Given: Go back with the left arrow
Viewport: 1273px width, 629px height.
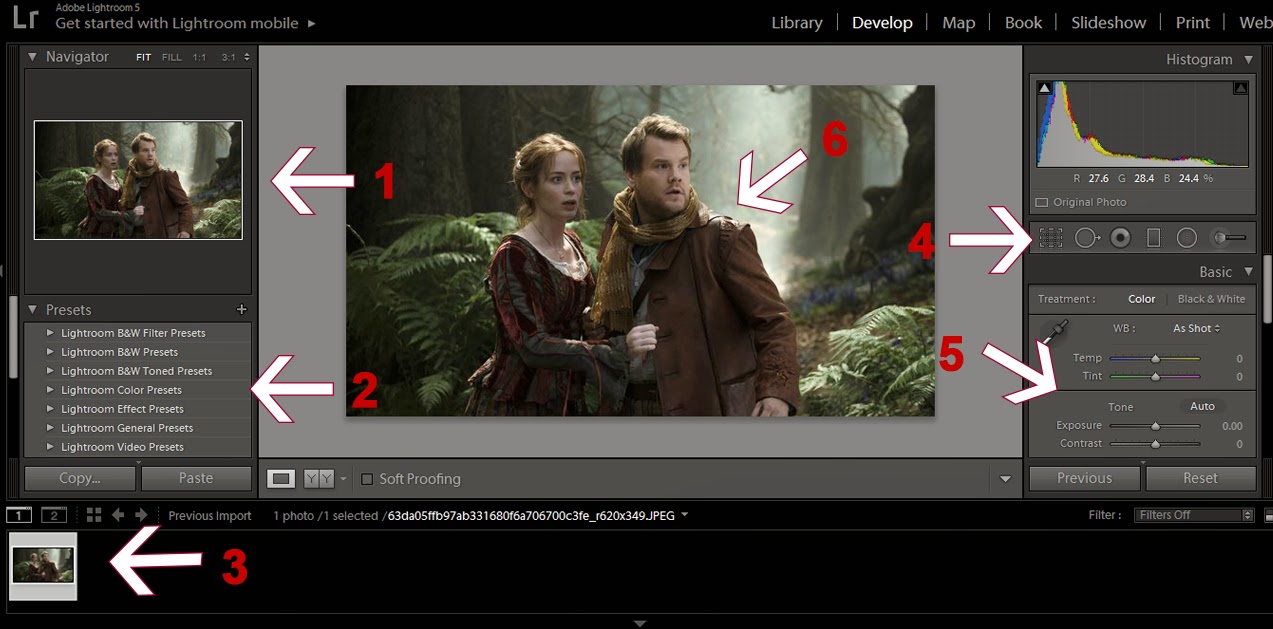Looking at the screenshot, I should [x=118, y=515].
